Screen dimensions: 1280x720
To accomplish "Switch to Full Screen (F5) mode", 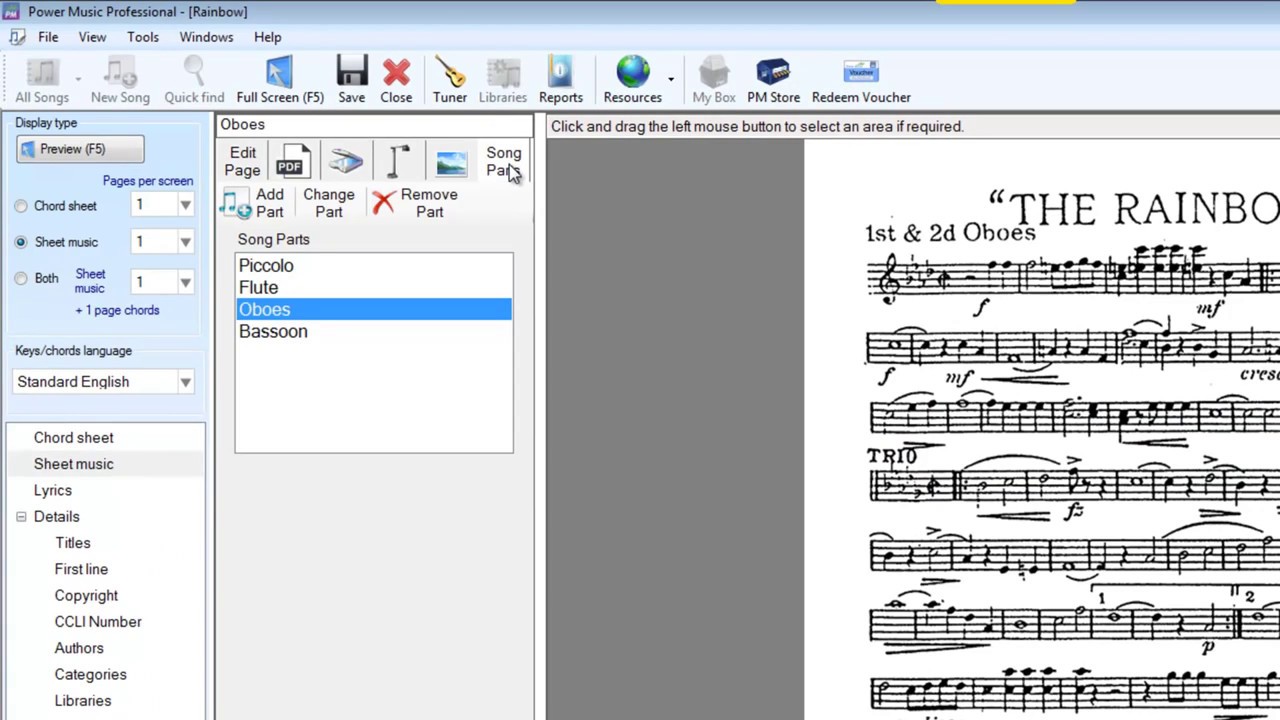I will pyautogui.click(x=280, y=80).
